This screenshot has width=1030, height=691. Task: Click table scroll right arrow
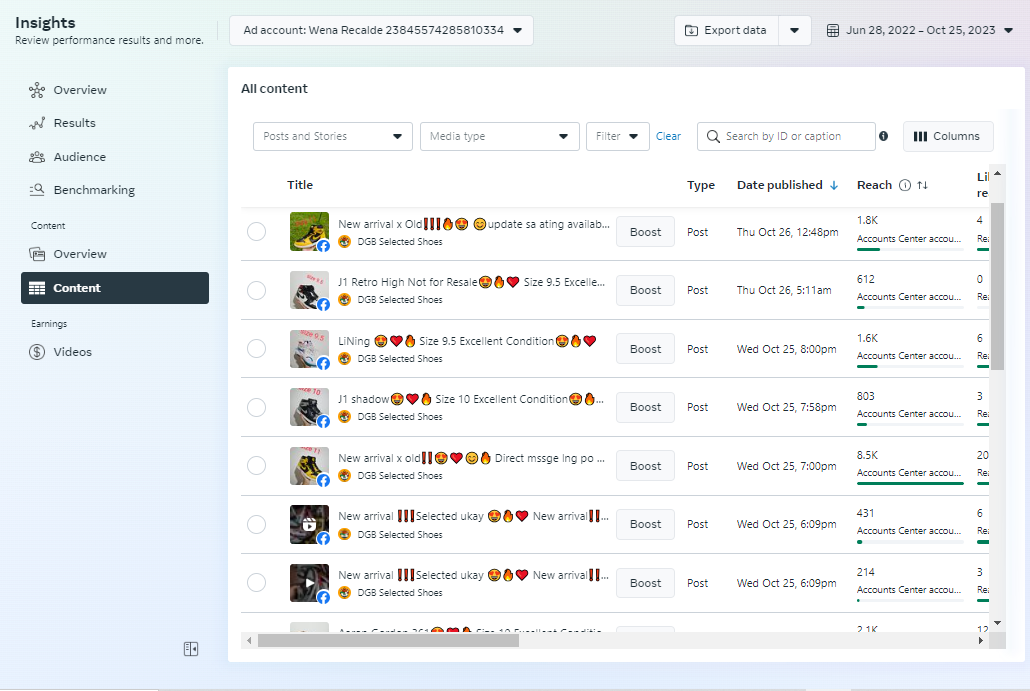tap(981, 640)
